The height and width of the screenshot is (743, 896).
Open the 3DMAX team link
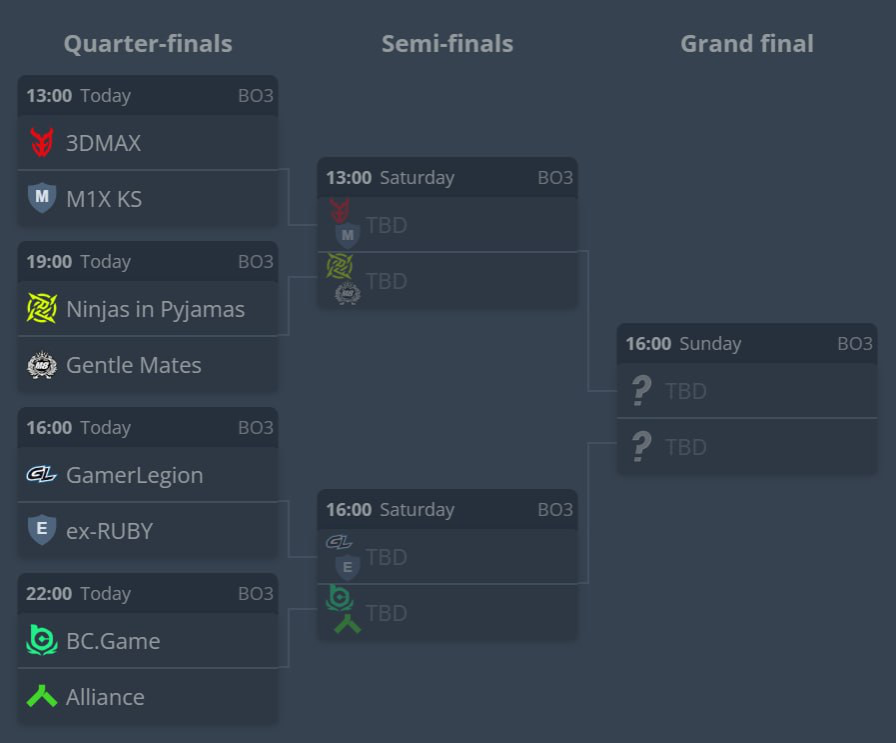click(x=103, y=143)
